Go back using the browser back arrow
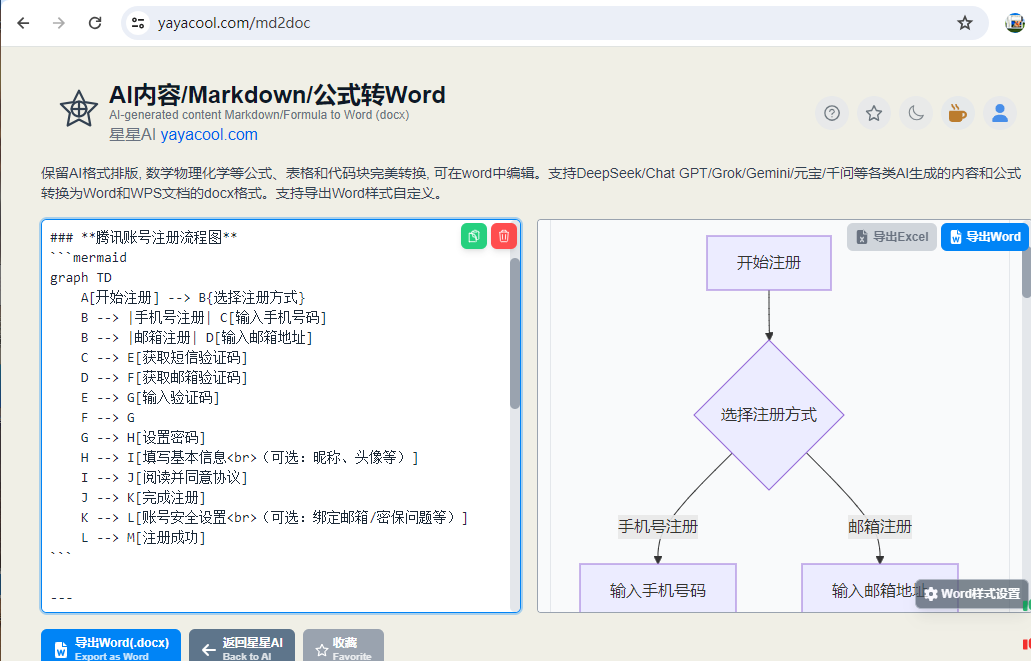The image size is (1031, 661). click(x=24, y=23)
